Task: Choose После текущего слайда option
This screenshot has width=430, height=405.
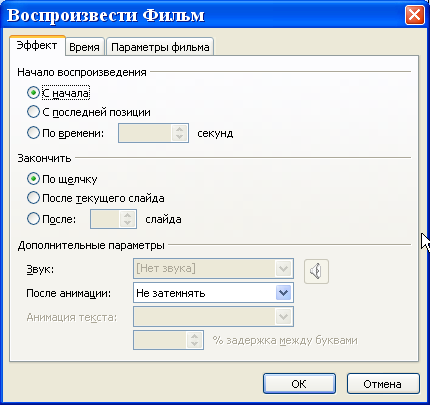Action: pos(33,198)
